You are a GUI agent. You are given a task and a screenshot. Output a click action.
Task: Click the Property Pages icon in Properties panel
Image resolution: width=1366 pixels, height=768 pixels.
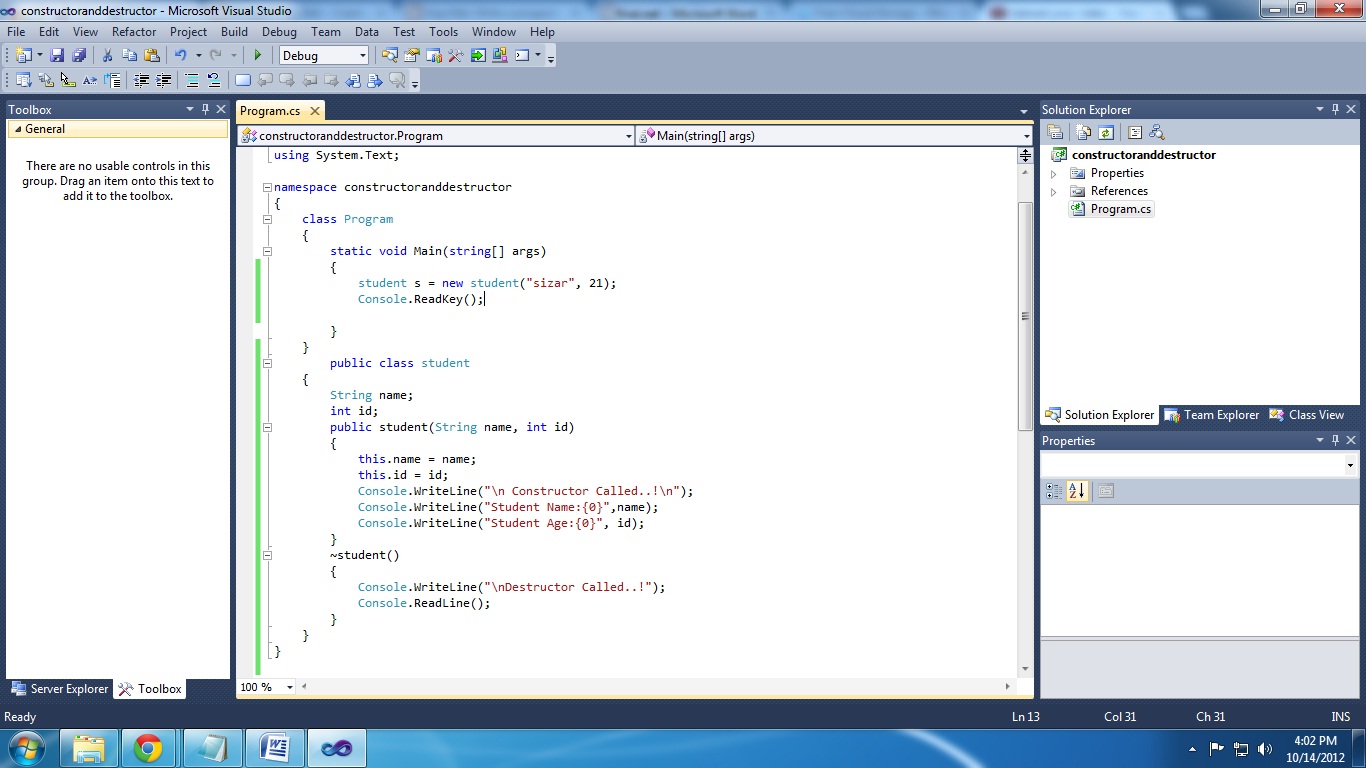(1105, 491)
